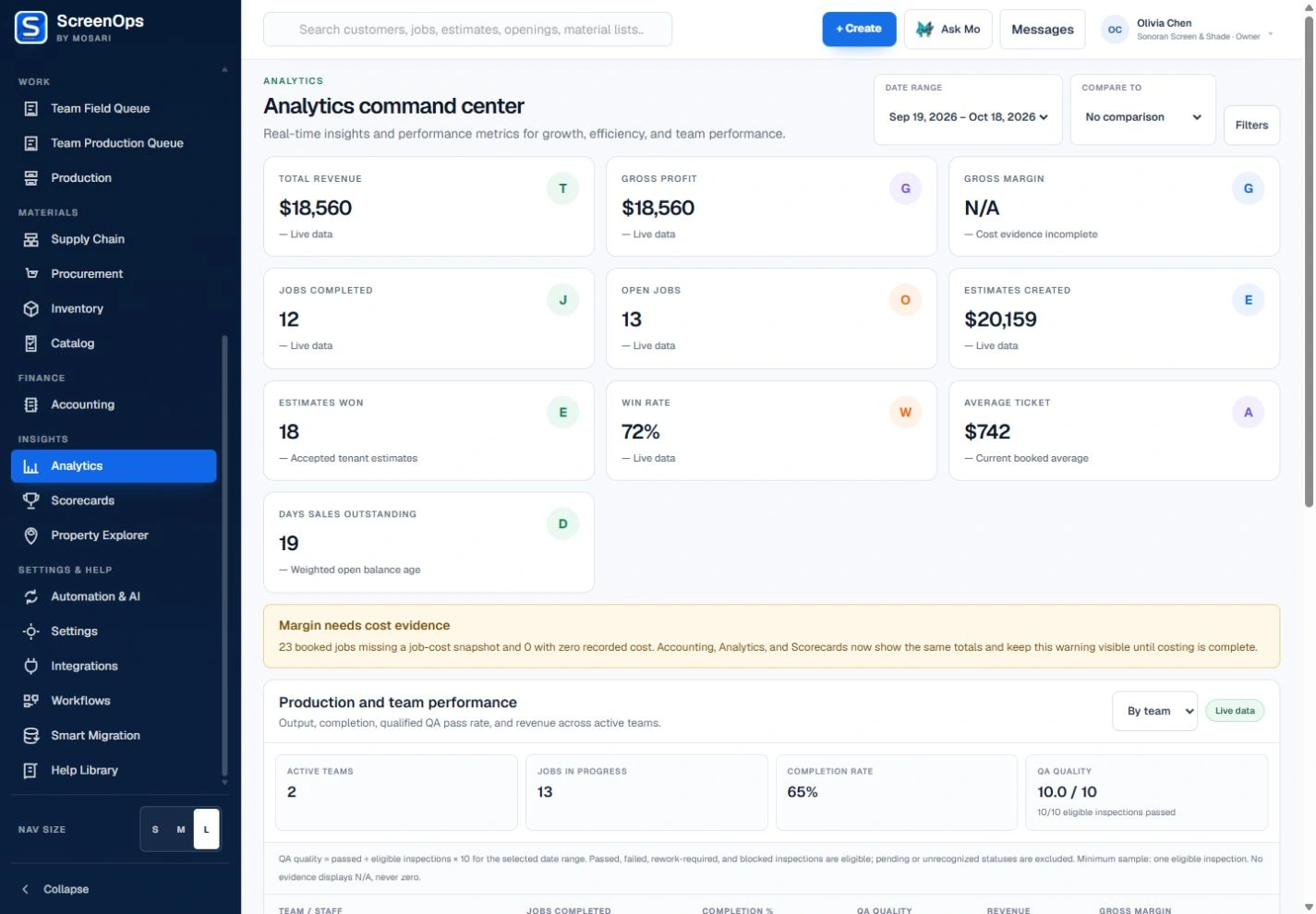The height and width of the screenshot is (914, 1316).
Task: Go to Scorecards page label
Action: [x=83, y=500]
